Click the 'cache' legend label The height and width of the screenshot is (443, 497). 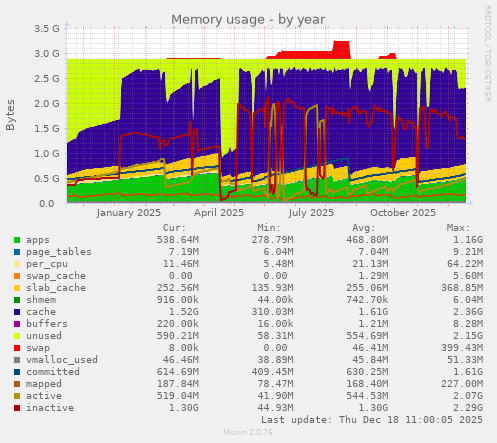coord(41,312)
